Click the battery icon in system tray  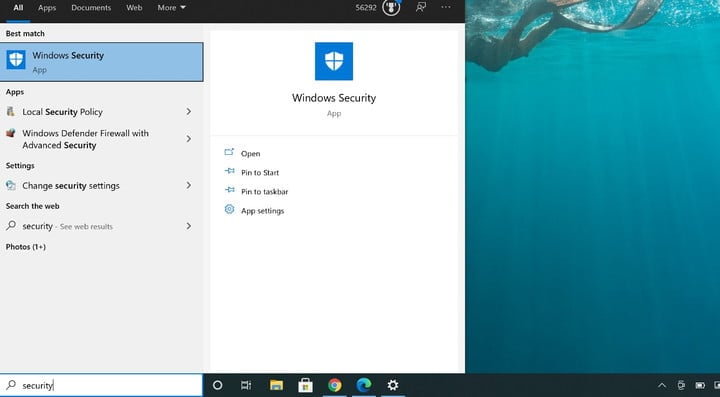[x=700, y=385]
